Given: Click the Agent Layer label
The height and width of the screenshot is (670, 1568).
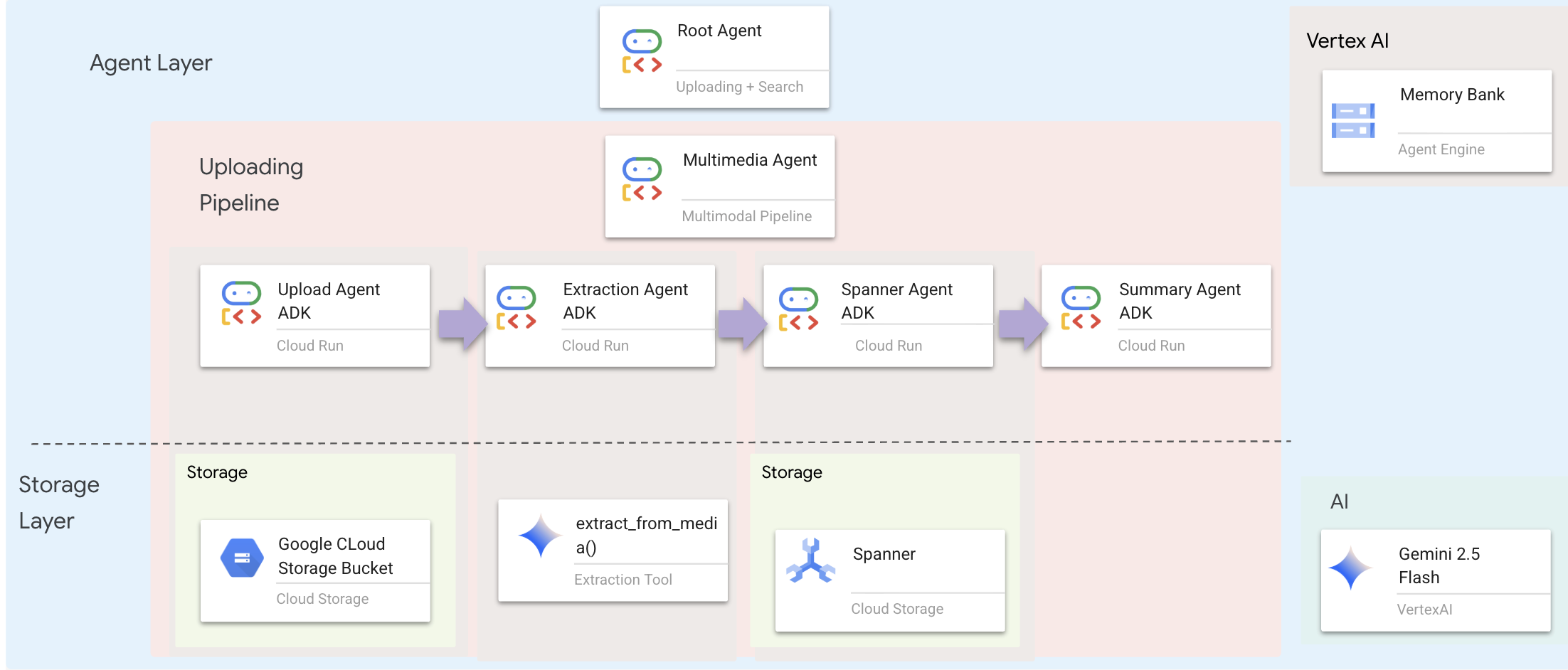Looking at the screenshot, I should 151,63.
